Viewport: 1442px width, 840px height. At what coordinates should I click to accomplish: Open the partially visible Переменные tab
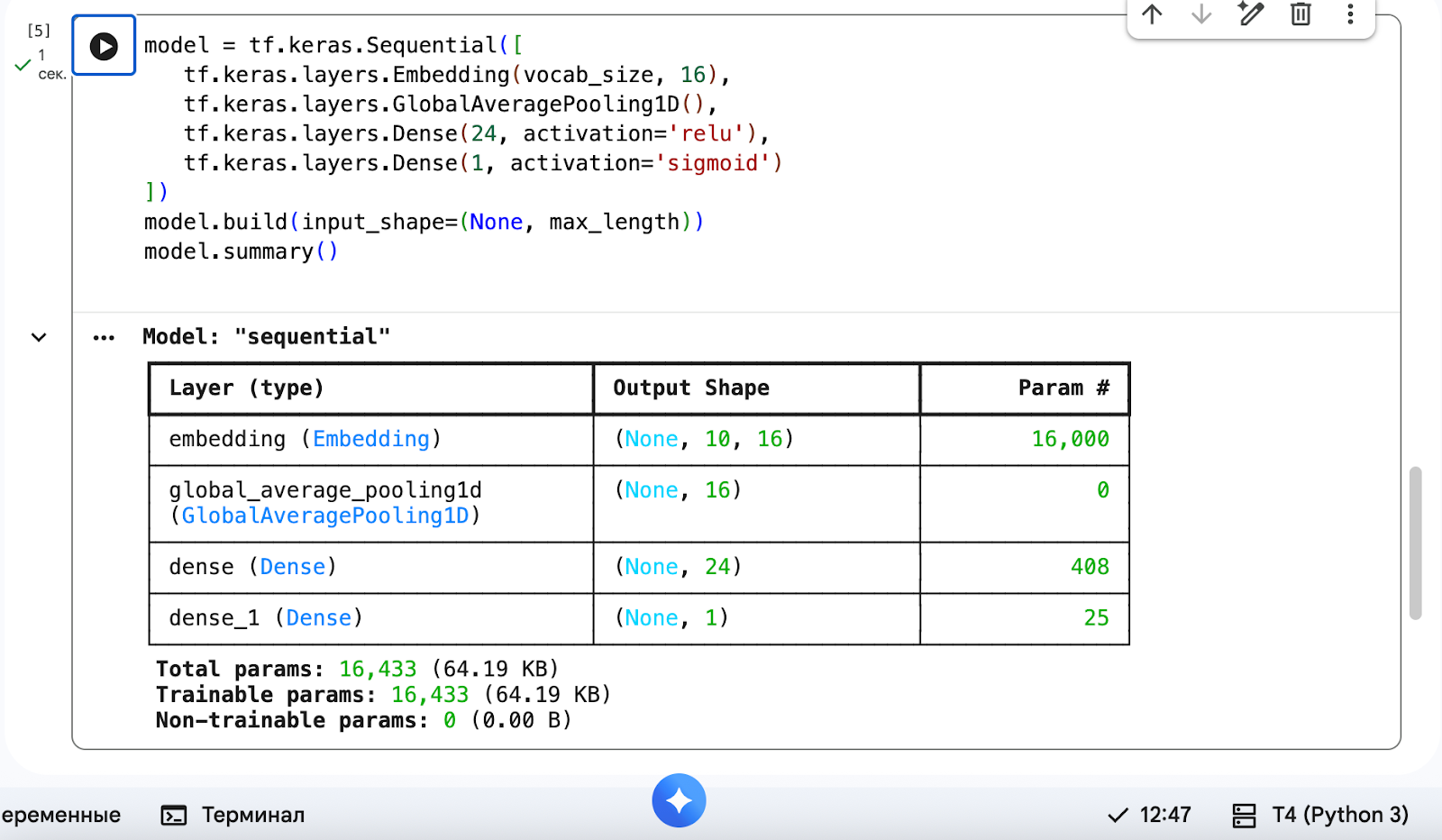coord(60,815)
